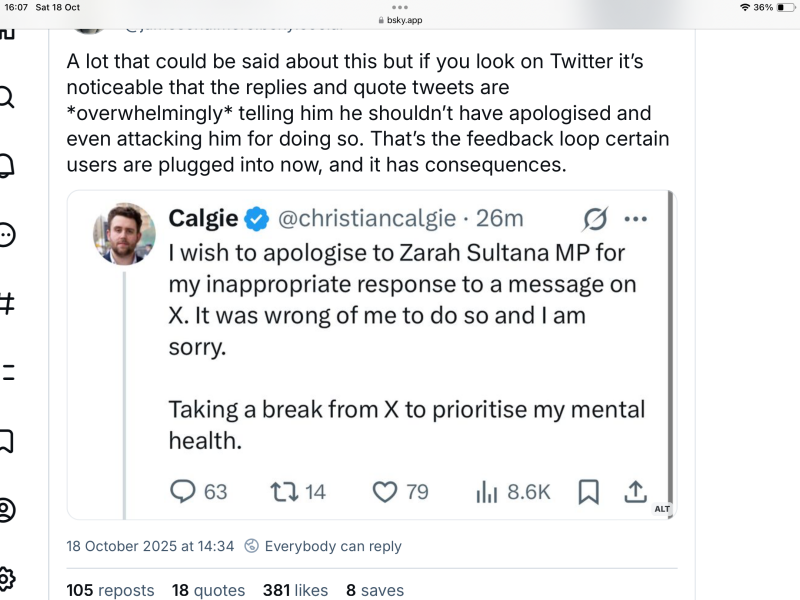Viewport: 800px width, 600px height.
Task: View the 18 quotes list
Action: (208, 590)
